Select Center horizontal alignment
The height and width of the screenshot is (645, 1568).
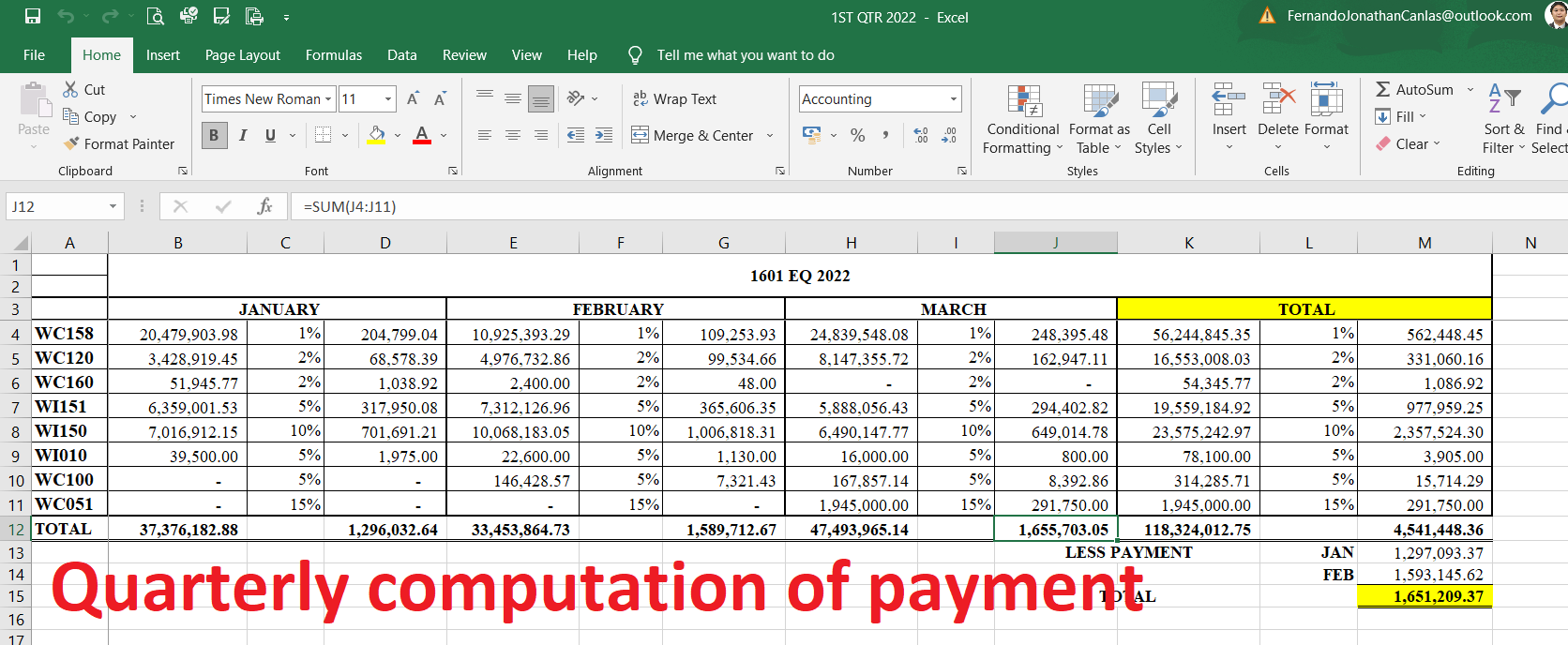click(x=513, y=135)
